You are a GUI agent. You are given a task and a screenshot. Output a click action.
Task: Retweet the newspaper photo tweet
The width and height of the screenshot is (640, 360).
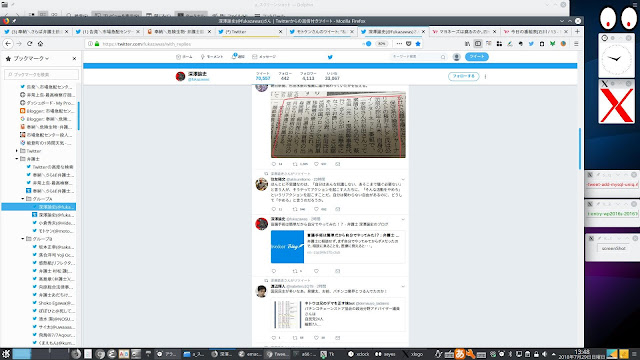(295, 164)
